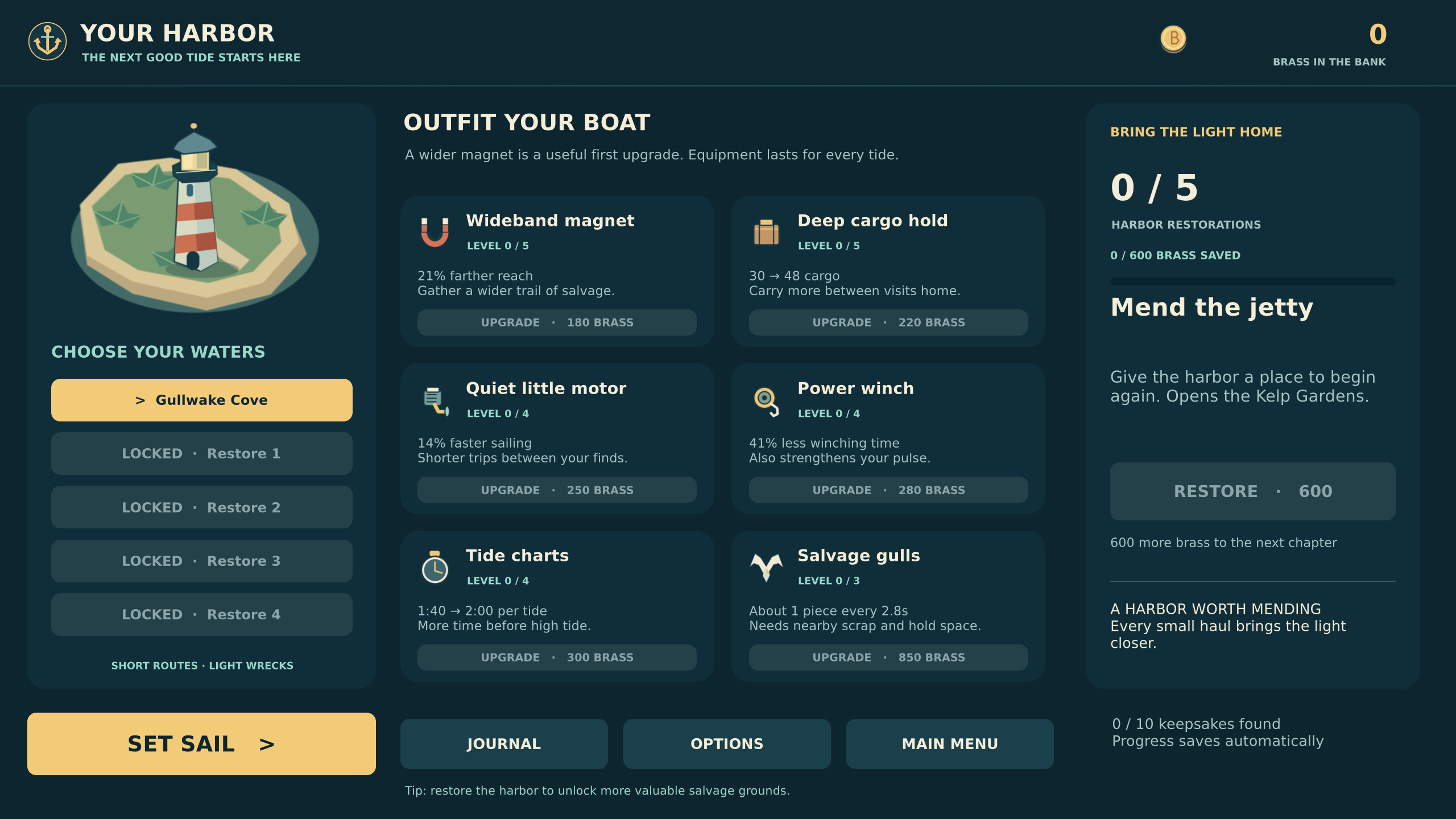Image resolution: width=1456 pixels, height=819 pixels.
Task: Click the 14% faster sailing stat
Action: point(474,443)
